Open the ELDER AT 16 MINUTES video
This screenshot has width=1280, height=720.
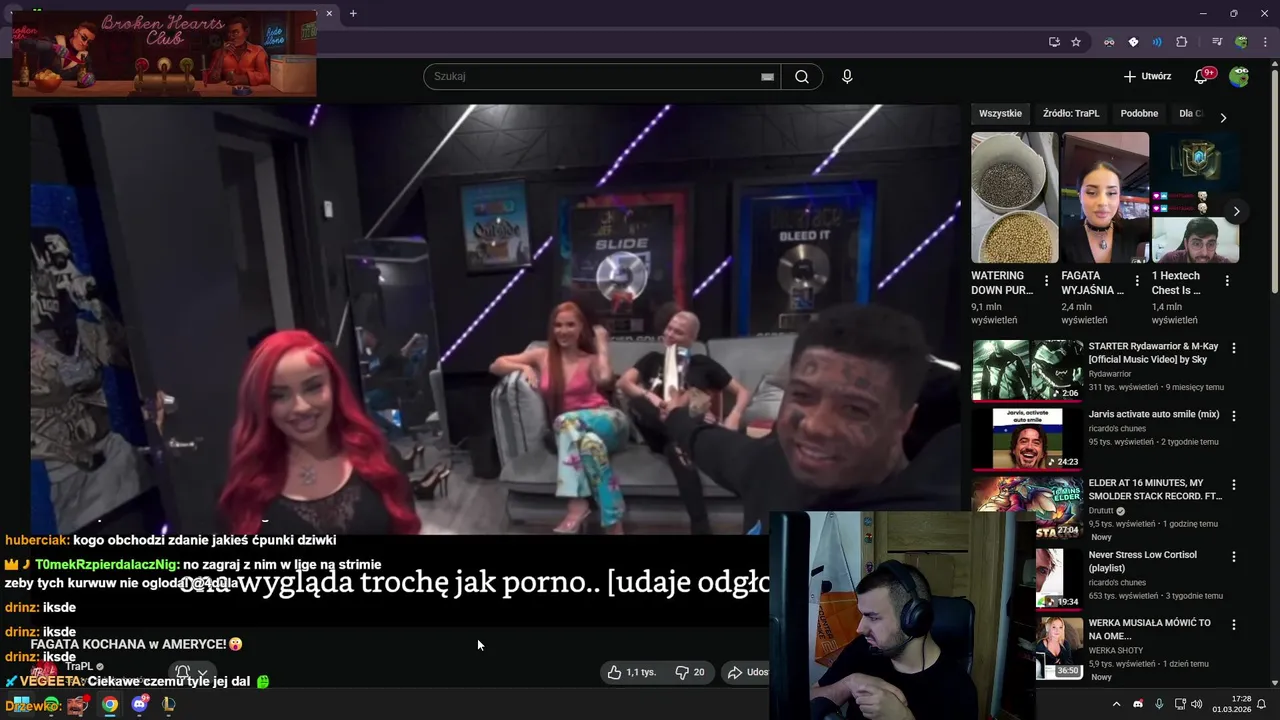coord(1155,489)
